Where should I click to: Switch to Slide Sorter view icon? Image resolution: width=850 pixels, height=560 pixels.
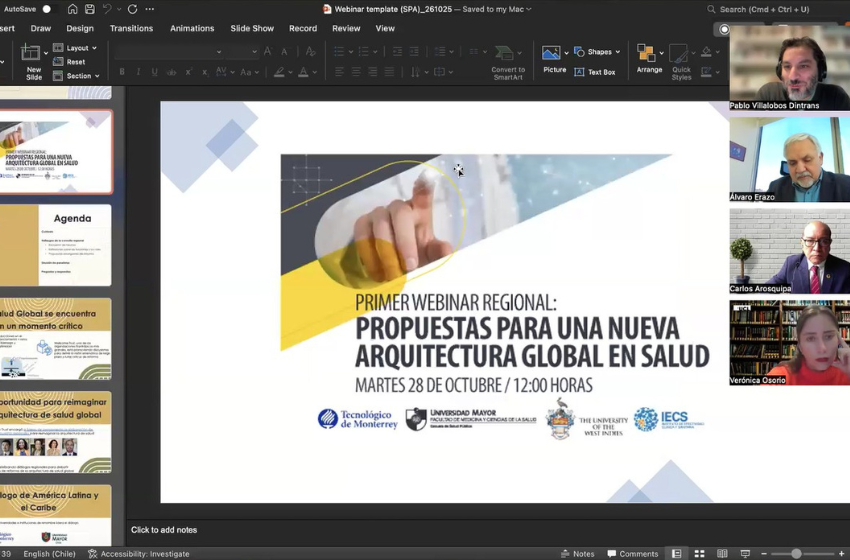[698, 553]
